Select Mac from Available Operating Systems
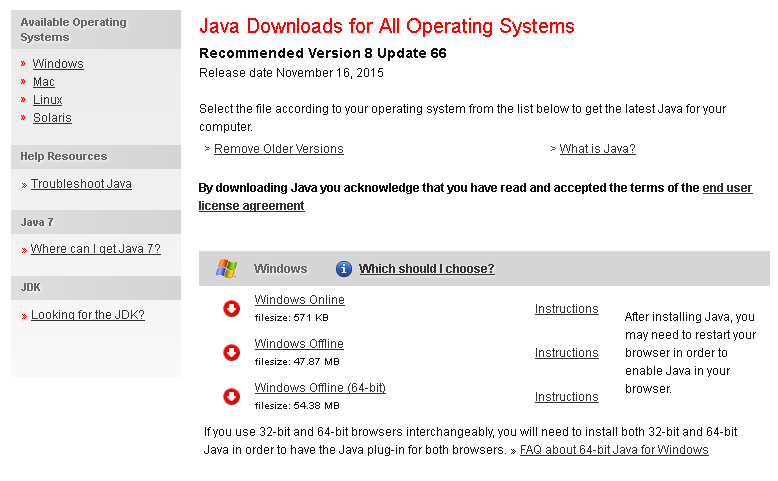 click(x=44, y=82)
